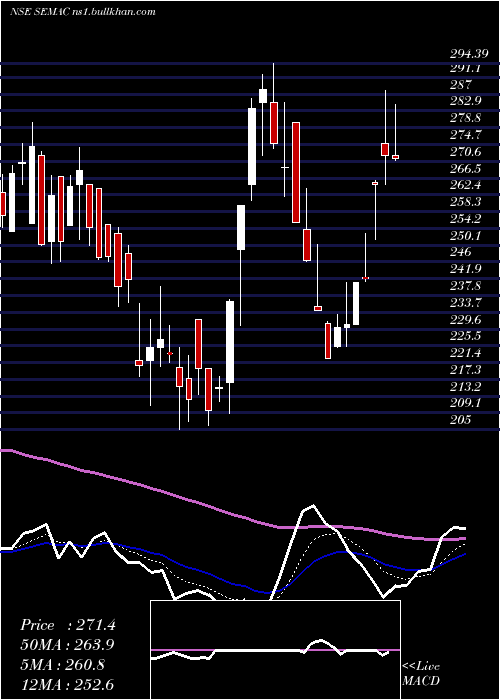
Task: Select the 266.5 axis value
Action: click(x=465, y=169)
